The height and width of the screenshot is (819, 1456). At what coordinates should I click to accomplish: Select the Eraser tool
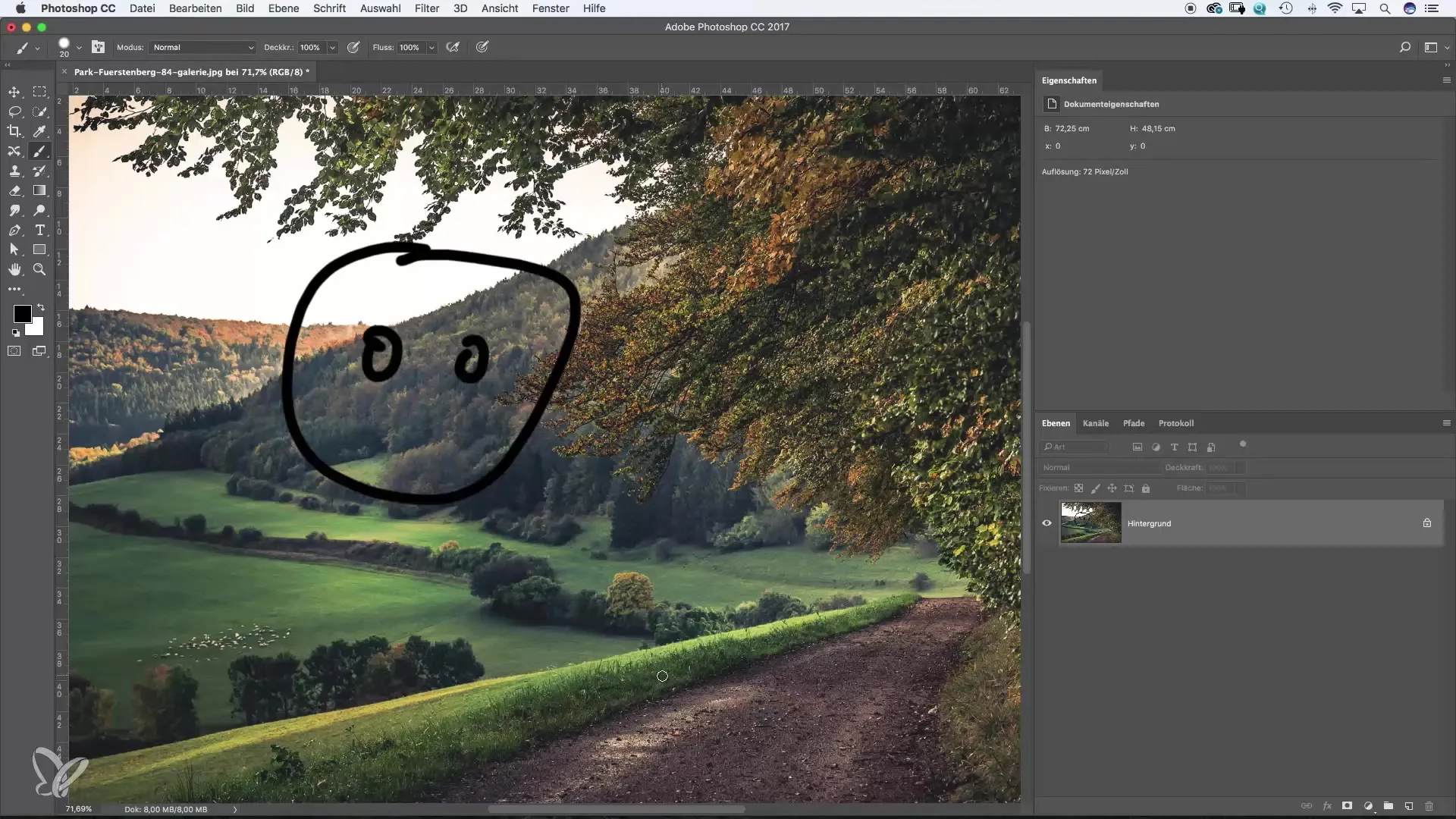coord(14,190)
